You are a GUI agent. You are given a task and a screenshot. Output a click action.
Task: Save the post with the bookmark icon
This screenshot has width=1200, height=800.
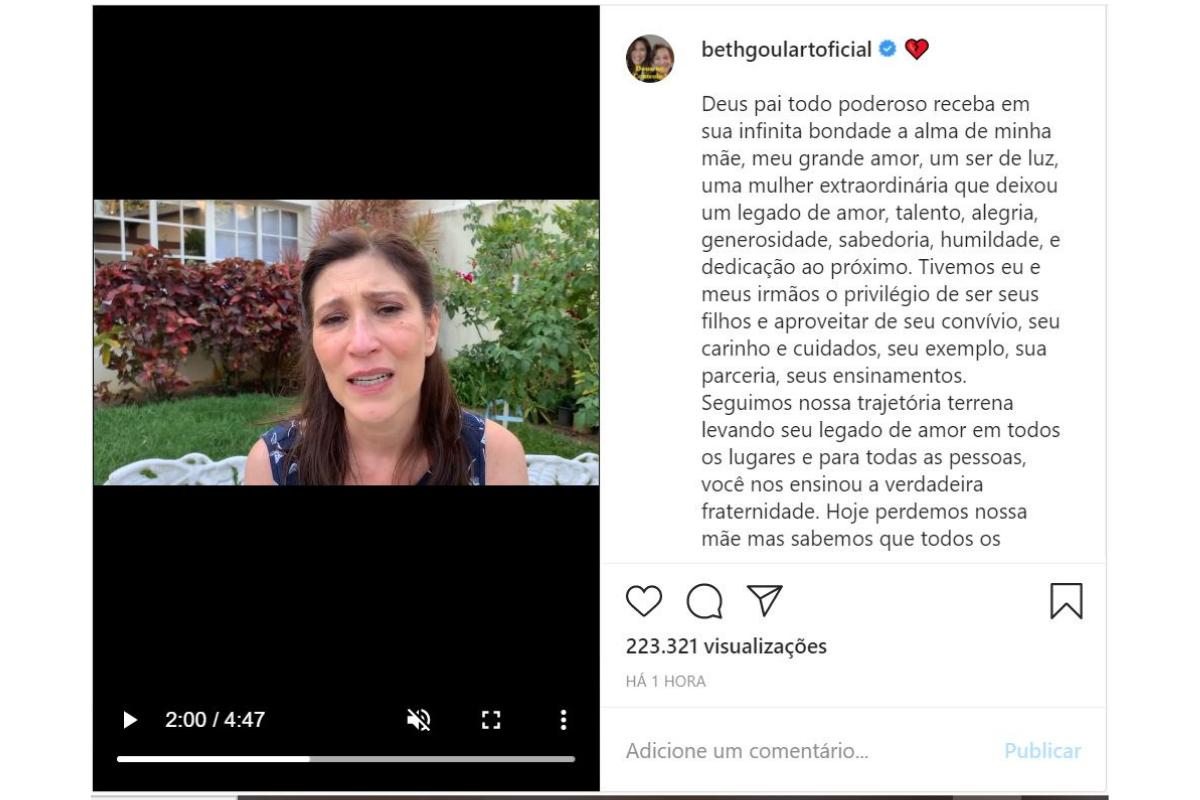(x=1066, y=601)
